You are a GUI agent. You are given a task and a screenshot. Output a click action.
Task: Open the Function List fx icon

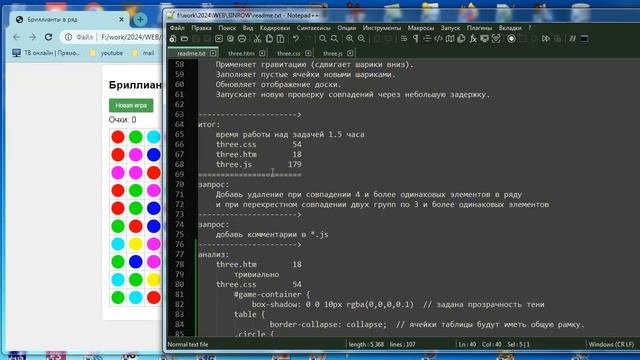click(473, 39)
